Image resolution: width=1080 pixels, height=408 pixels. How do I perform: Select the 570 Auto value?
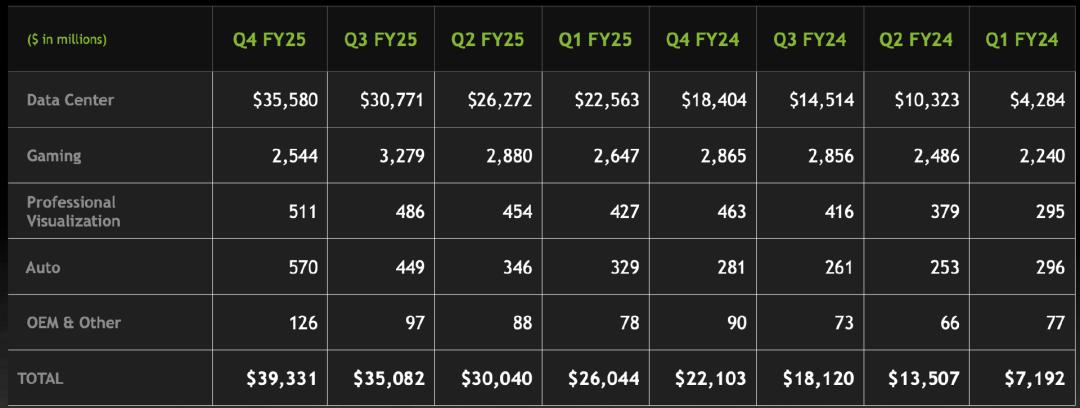click(302, 267)
